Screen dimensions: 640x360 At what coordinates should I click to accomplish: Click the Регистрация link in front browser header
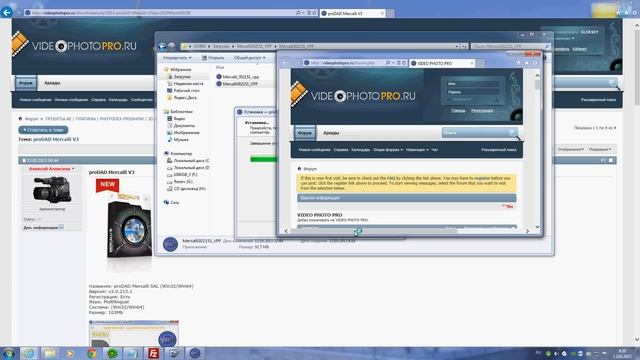482,110
